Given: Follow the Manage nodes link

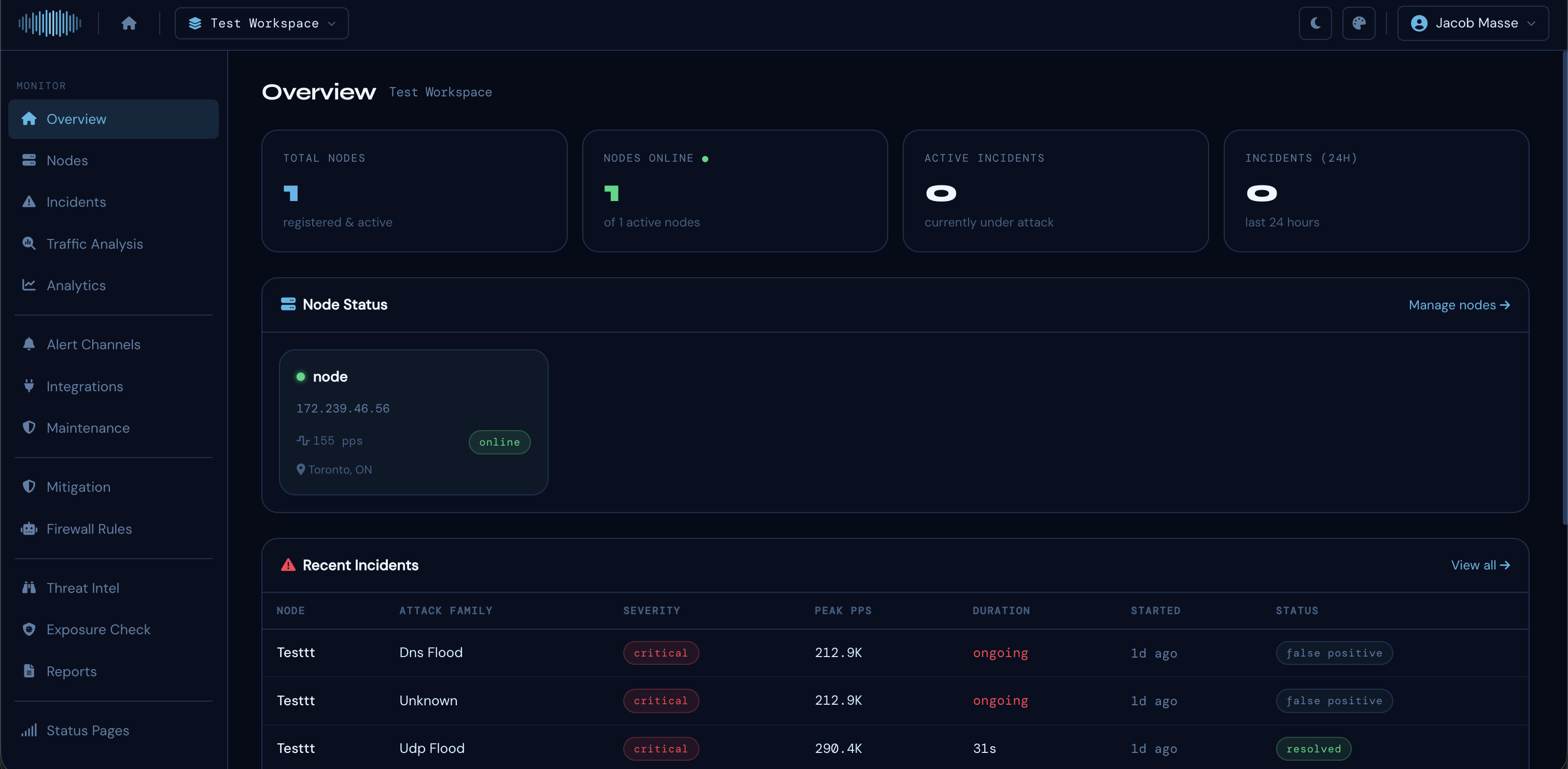Looking at the screenshot, I should tap(1459, 305).
